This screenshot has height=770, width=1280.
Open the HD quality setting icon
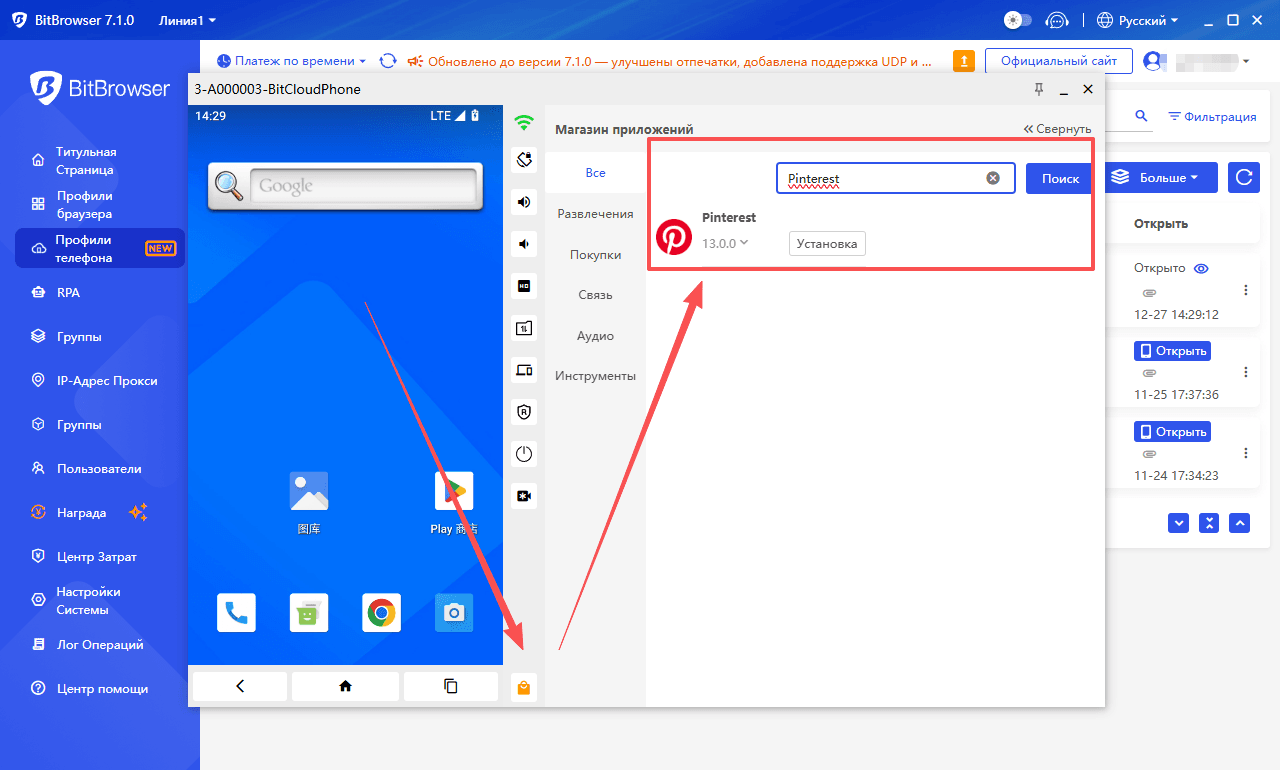pyautogui.click(x=524, y=286)
